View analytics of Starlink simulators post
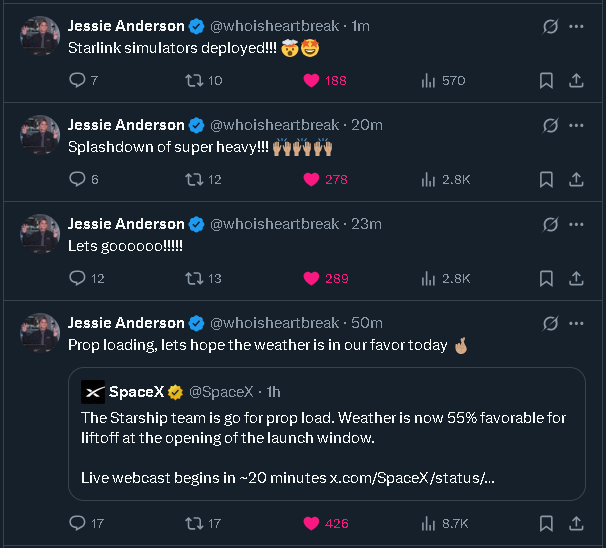The image size is (606, 548). pos(428,80)
